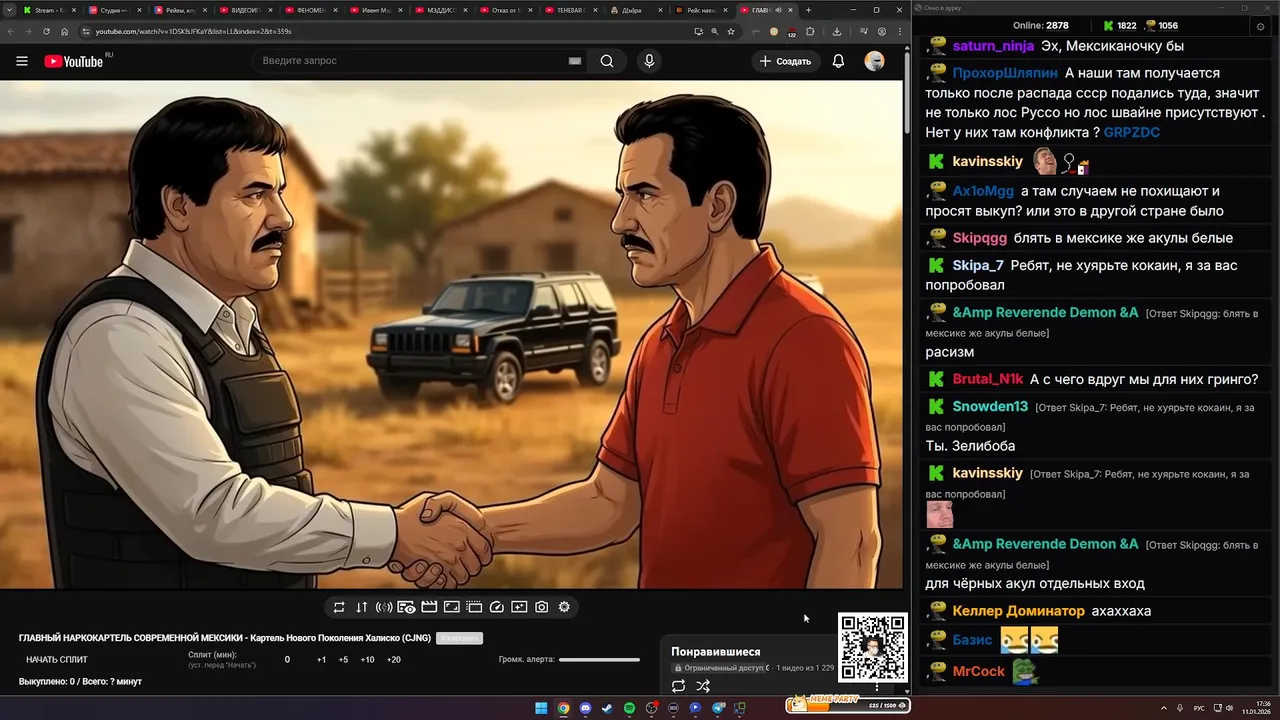Switch to the Студия browser tab

[114, 10]
